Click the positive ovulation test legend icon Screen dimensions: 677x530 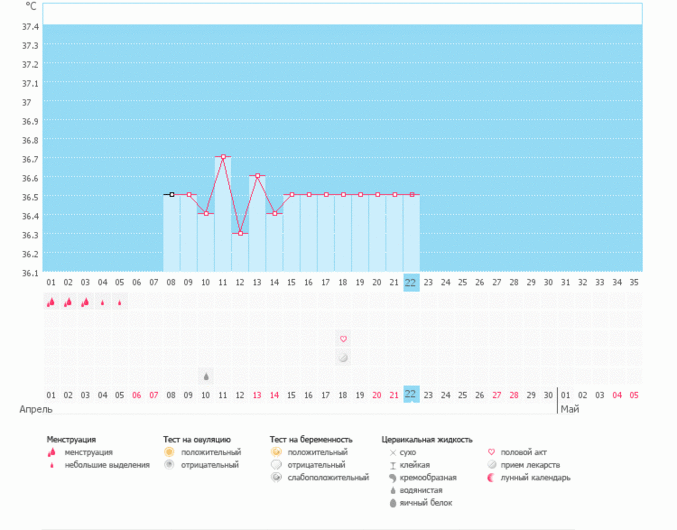coord(169,452)
